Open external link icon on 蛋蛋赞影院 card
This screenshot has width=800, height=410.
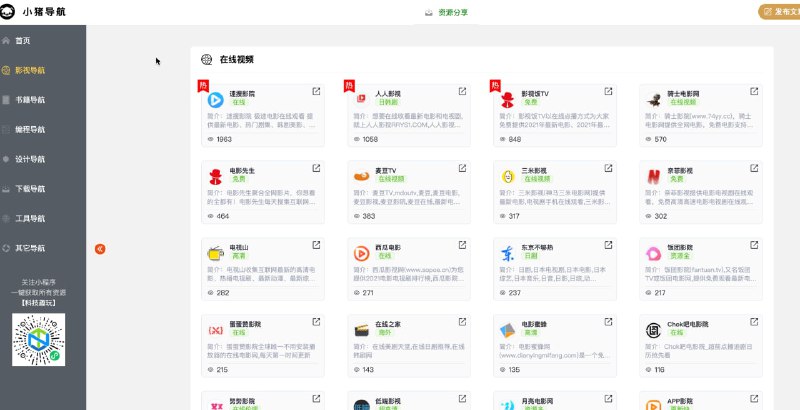(316, 322)
